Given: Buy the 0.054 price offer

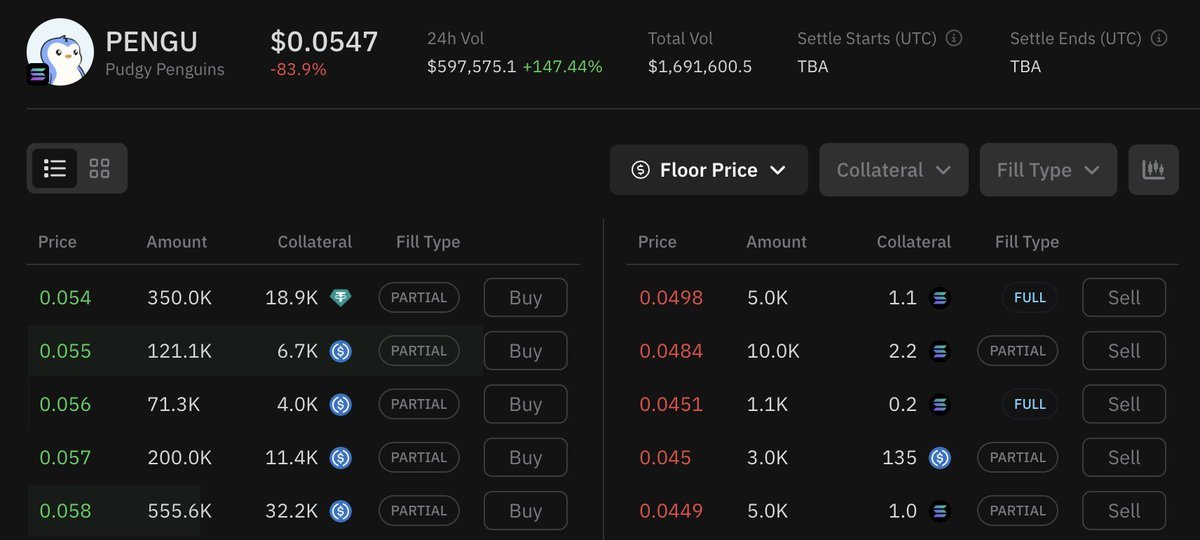Looking at the screenshot, I should coord(525,298).
